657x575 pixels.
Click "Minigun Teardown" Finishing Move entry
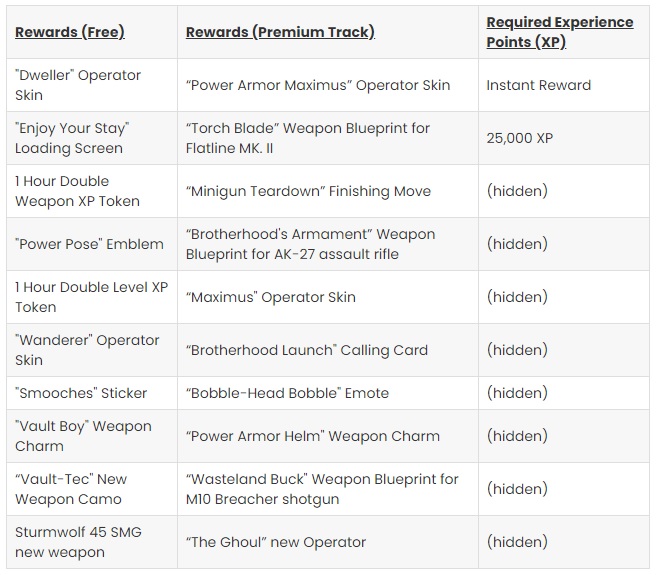click(308, 191)
